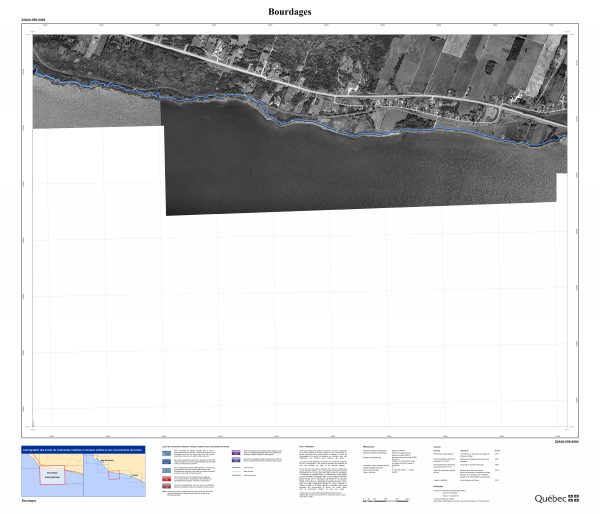600x514 pixels.
Task: Click the red legend swatch
Action: click(165, 476)
